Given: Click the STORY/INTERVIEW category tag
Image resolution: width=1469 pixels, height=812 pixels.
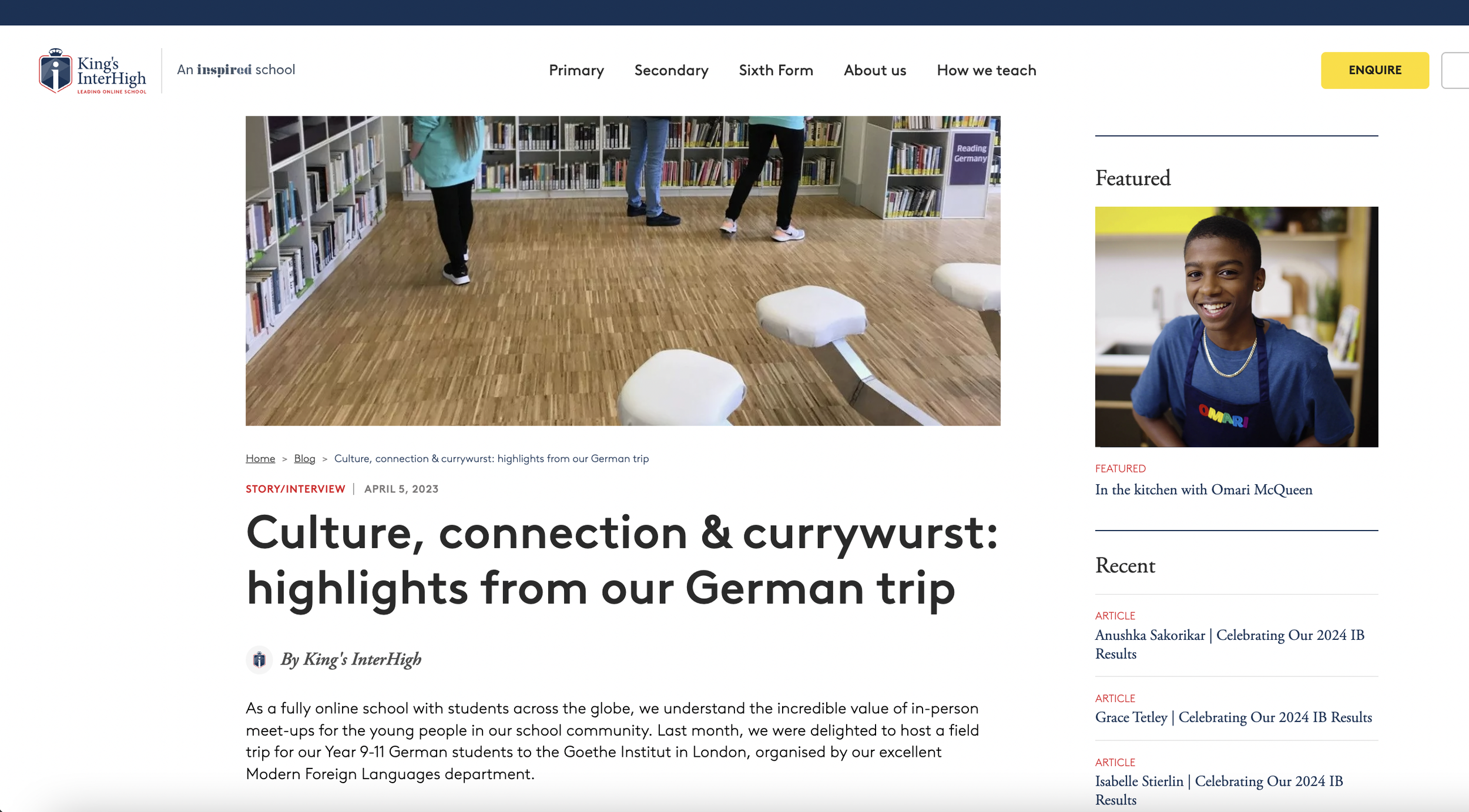Looking at the screenshot, I should (x=295, y=489).
